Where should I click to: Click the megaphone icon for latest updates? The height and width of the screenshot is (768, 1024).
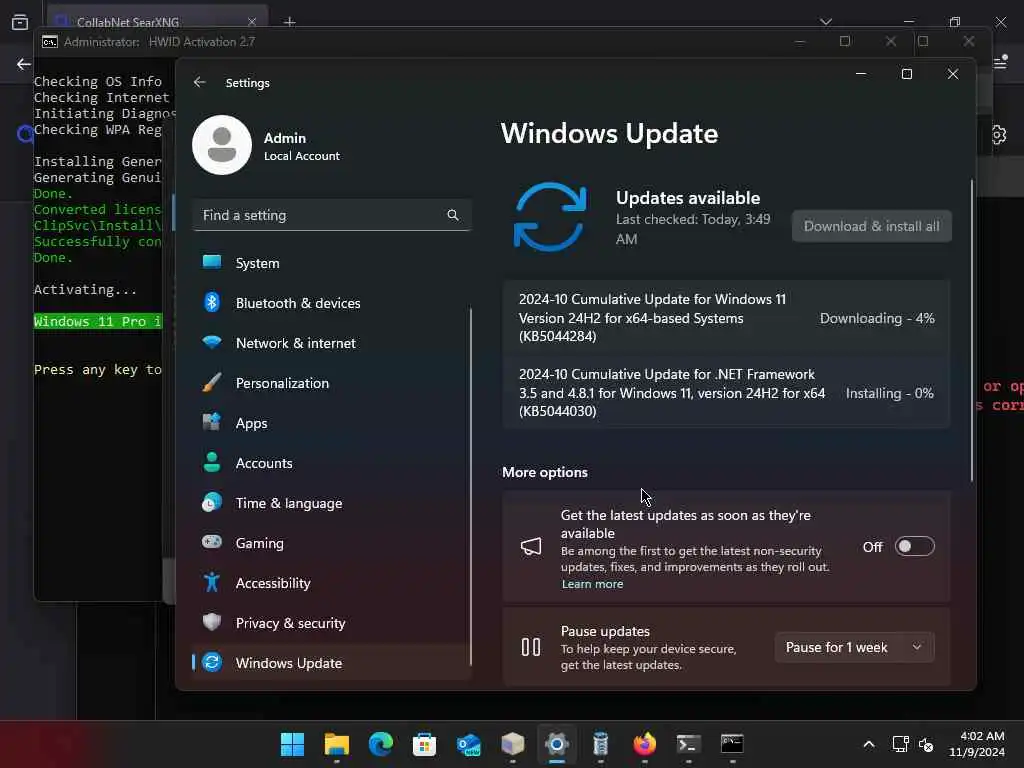click(531, 547)
